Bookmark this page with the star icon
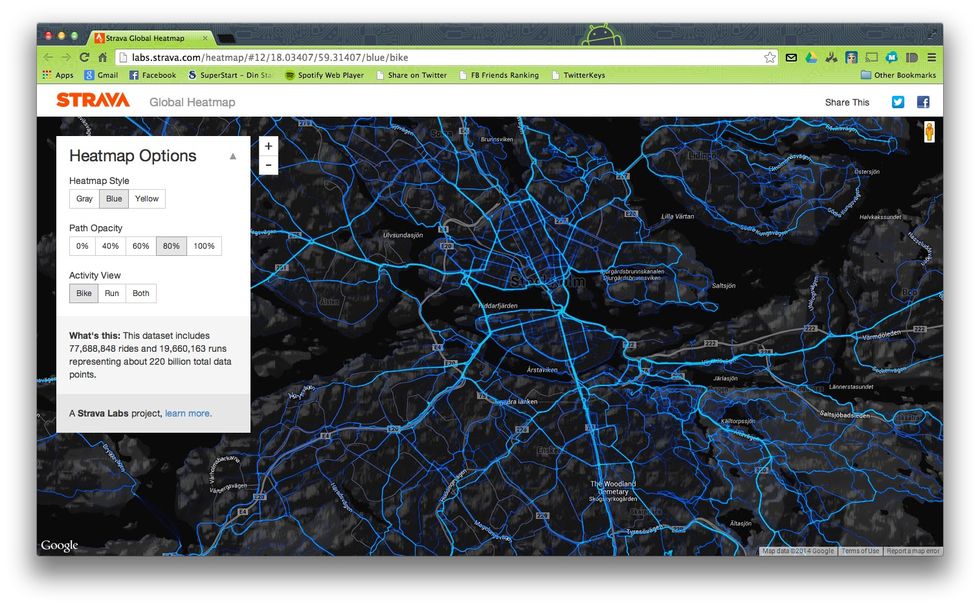This screenshot has height=607, width=980. (x=769, y=58)
